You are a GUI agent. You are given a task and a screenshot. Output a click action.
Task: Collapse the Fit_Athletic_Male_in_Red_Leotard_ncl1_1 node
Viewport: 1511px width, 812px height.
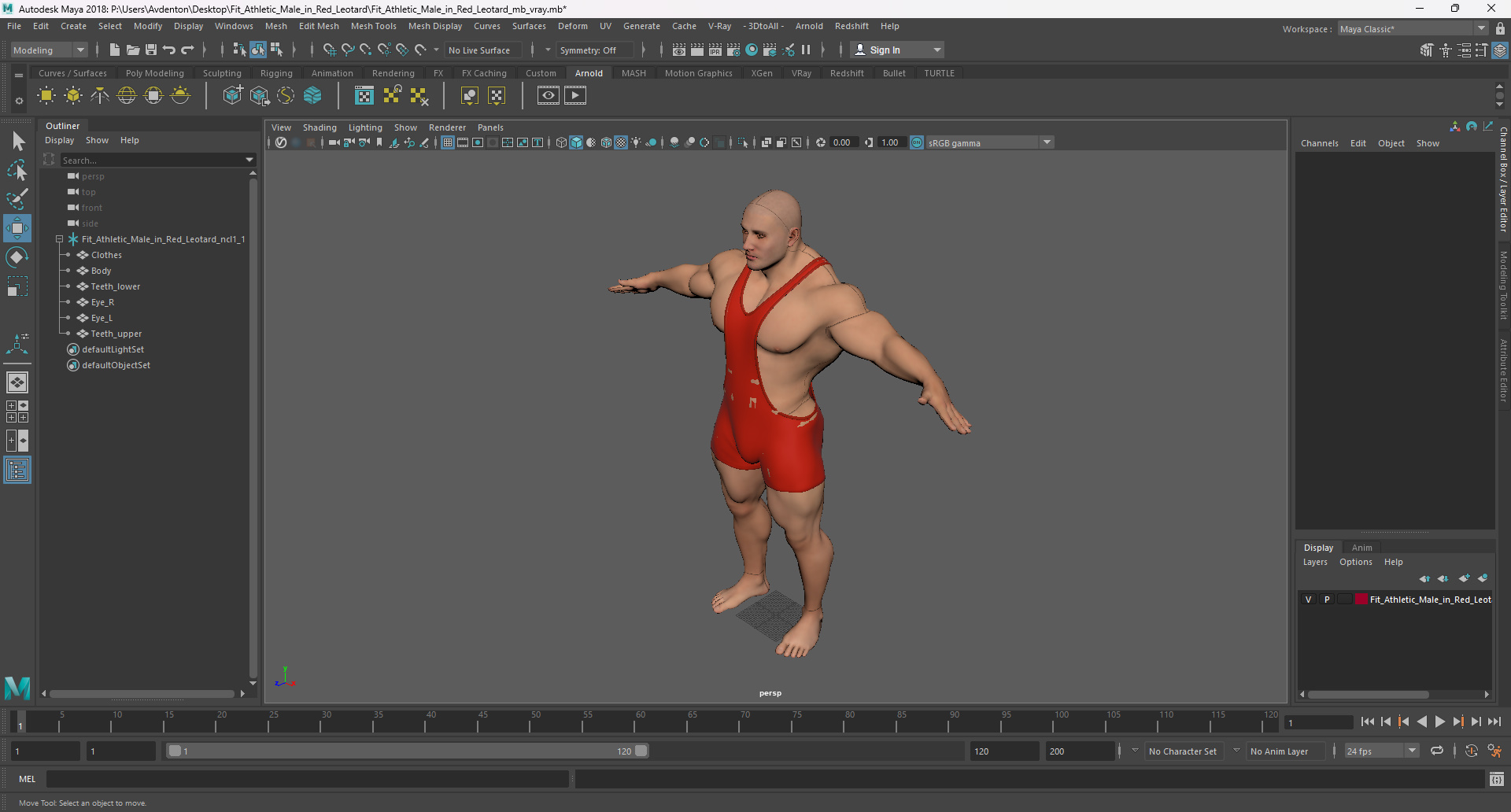point(60,239)
